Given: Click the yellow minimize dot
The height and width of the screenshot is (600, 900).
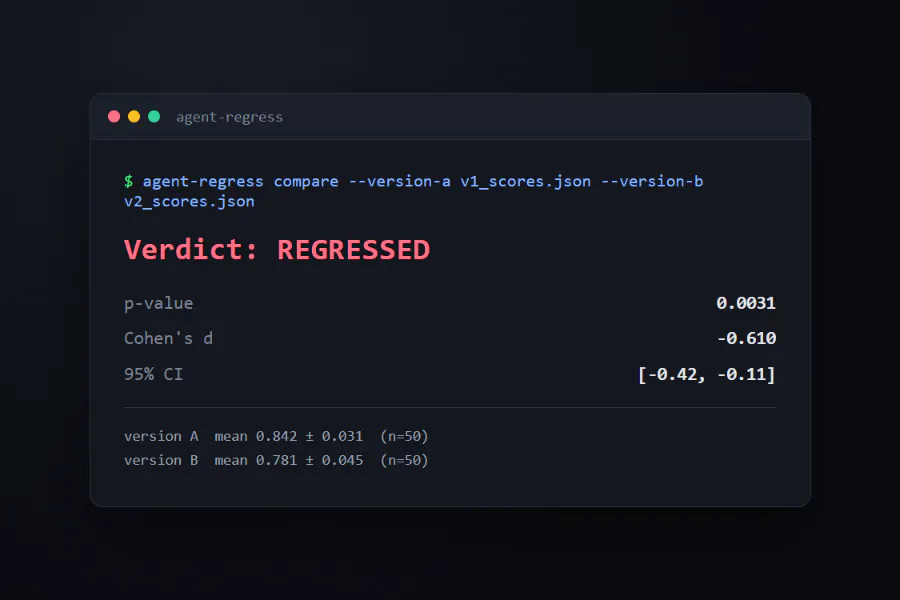Looking at the screenshot, I should [x=134, y=117].
